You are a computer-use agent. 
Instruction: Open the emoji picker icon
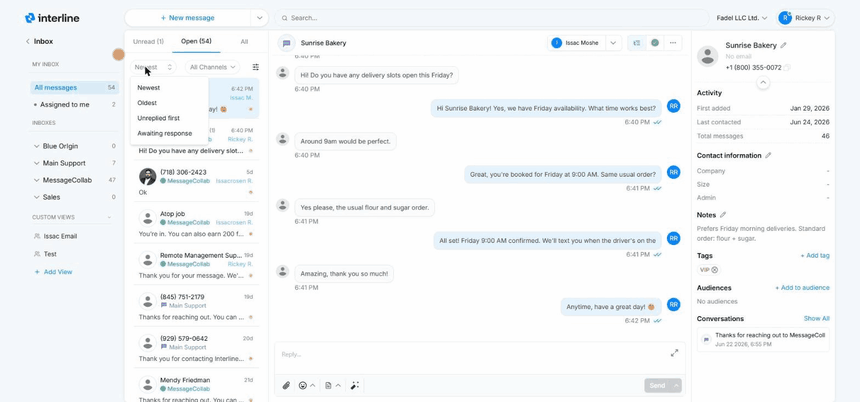click(x=303, y=386)
